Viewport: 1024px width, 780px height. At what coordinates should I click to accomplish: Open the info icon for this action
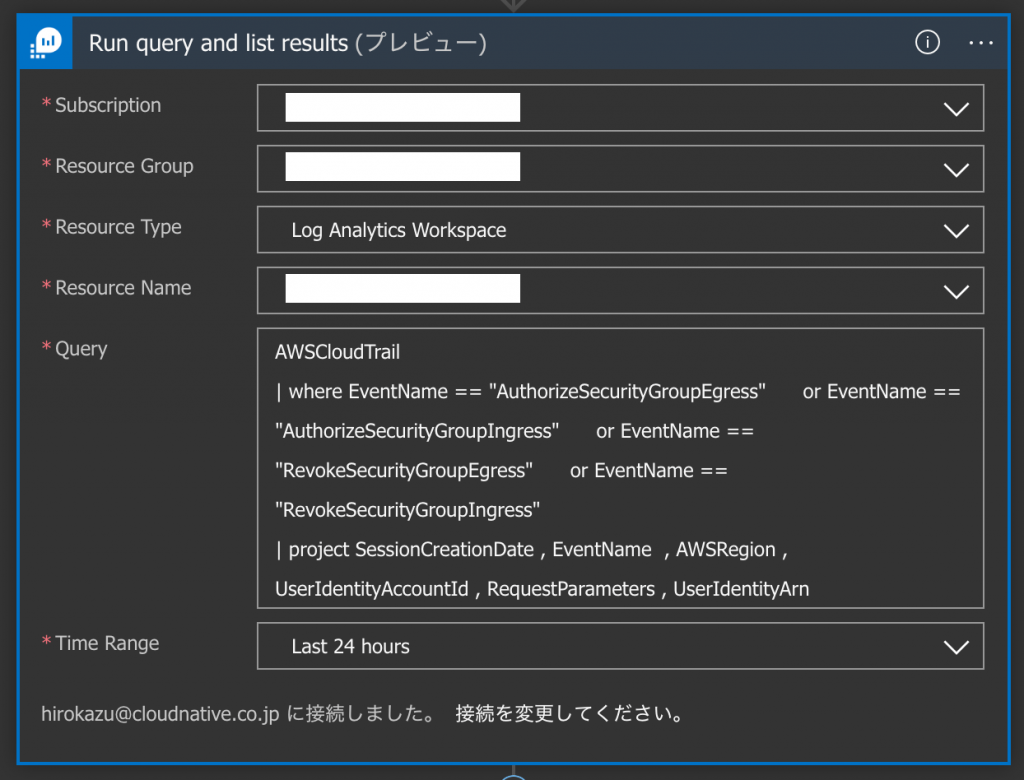927,43
